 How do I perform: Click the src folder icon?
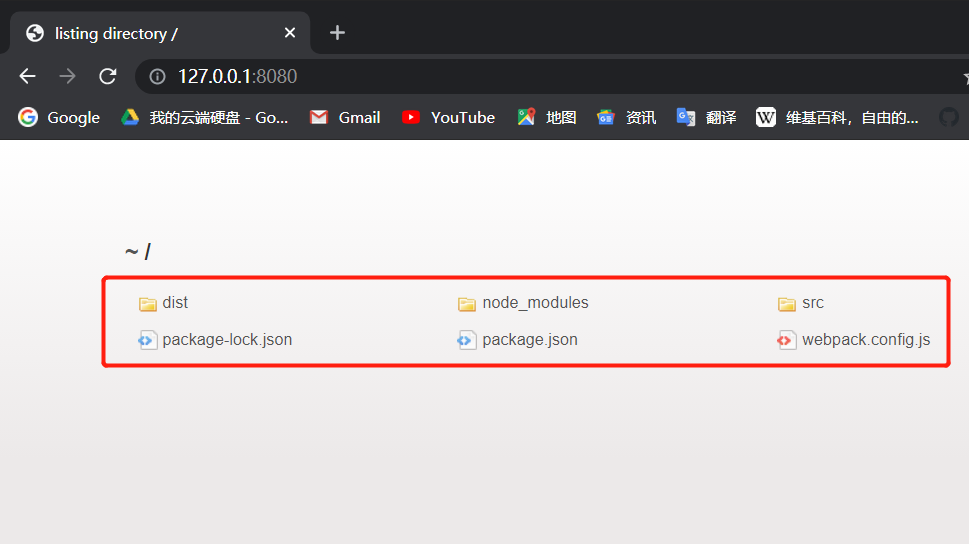click(x=787, y=304)
